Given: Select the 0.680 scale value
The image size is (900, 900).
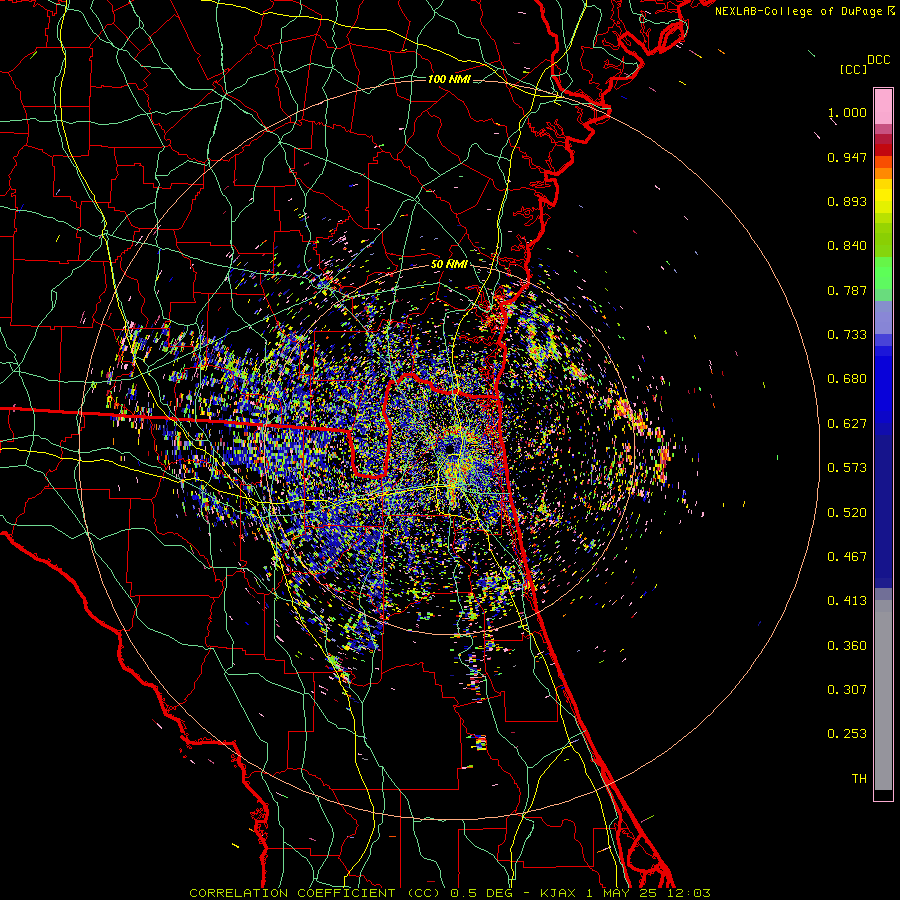Looking at the screenshot, I should (847, 379).
